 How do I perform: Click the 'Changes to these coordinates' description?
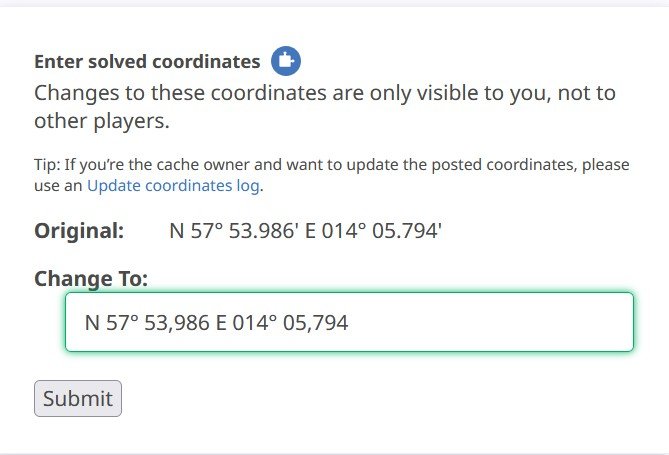(x=325, y=107)
